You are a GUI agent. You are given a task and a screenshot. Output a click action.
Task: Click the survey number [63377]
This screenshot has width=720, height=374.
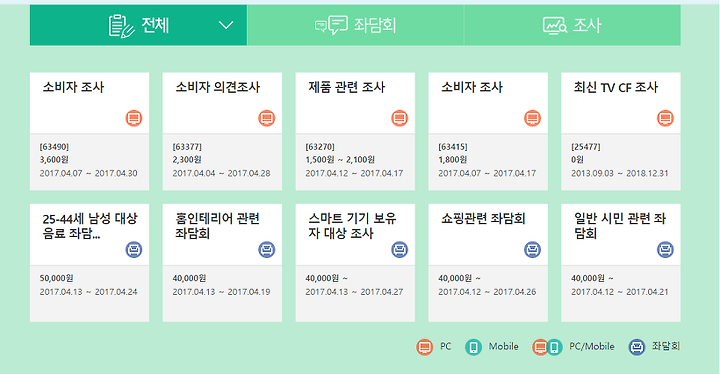187,147
